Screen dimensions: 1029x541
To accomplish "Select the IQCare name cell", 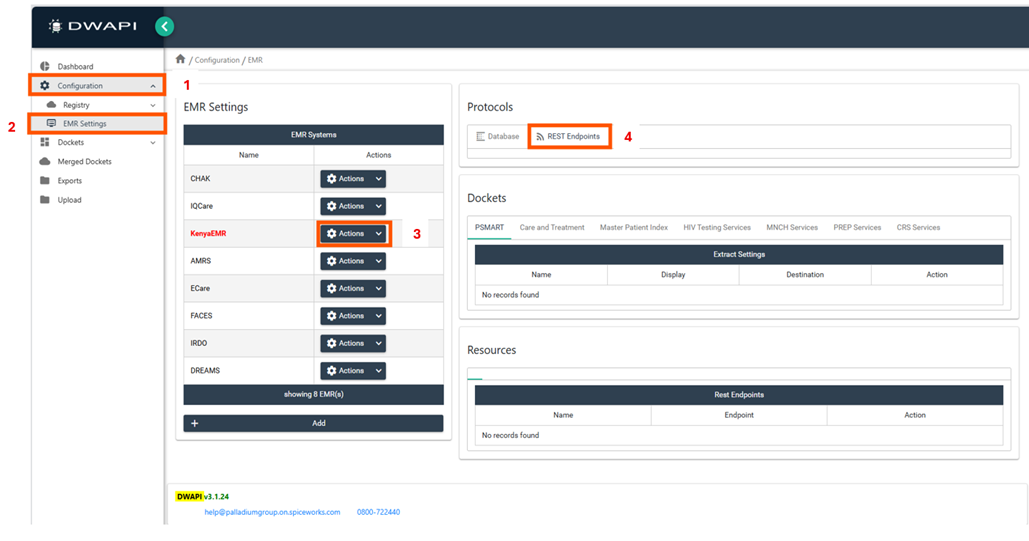I will (x=249, y=206).
